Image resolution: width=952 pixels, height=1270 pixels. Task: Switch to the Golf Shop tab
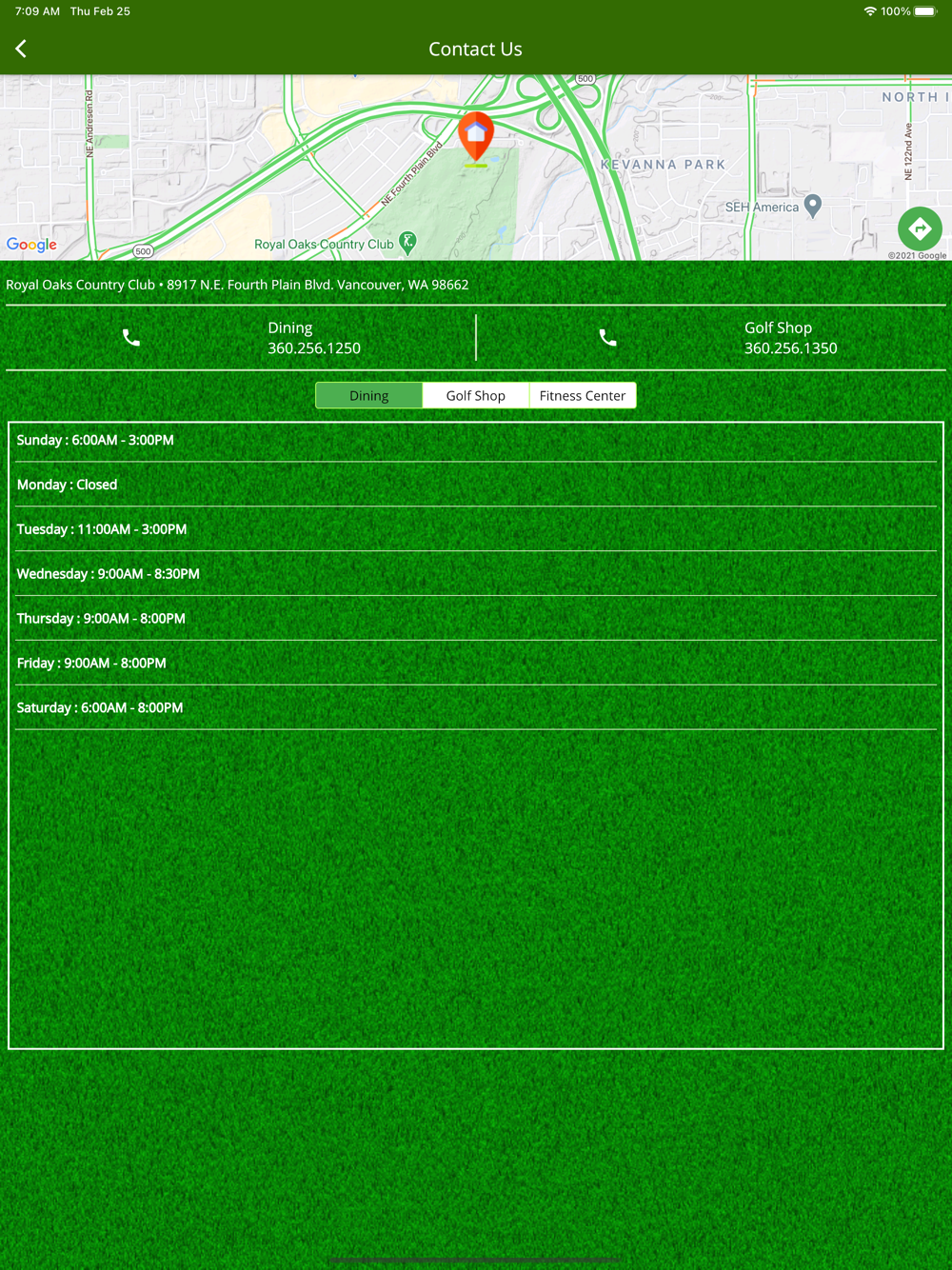click(476, 396)
